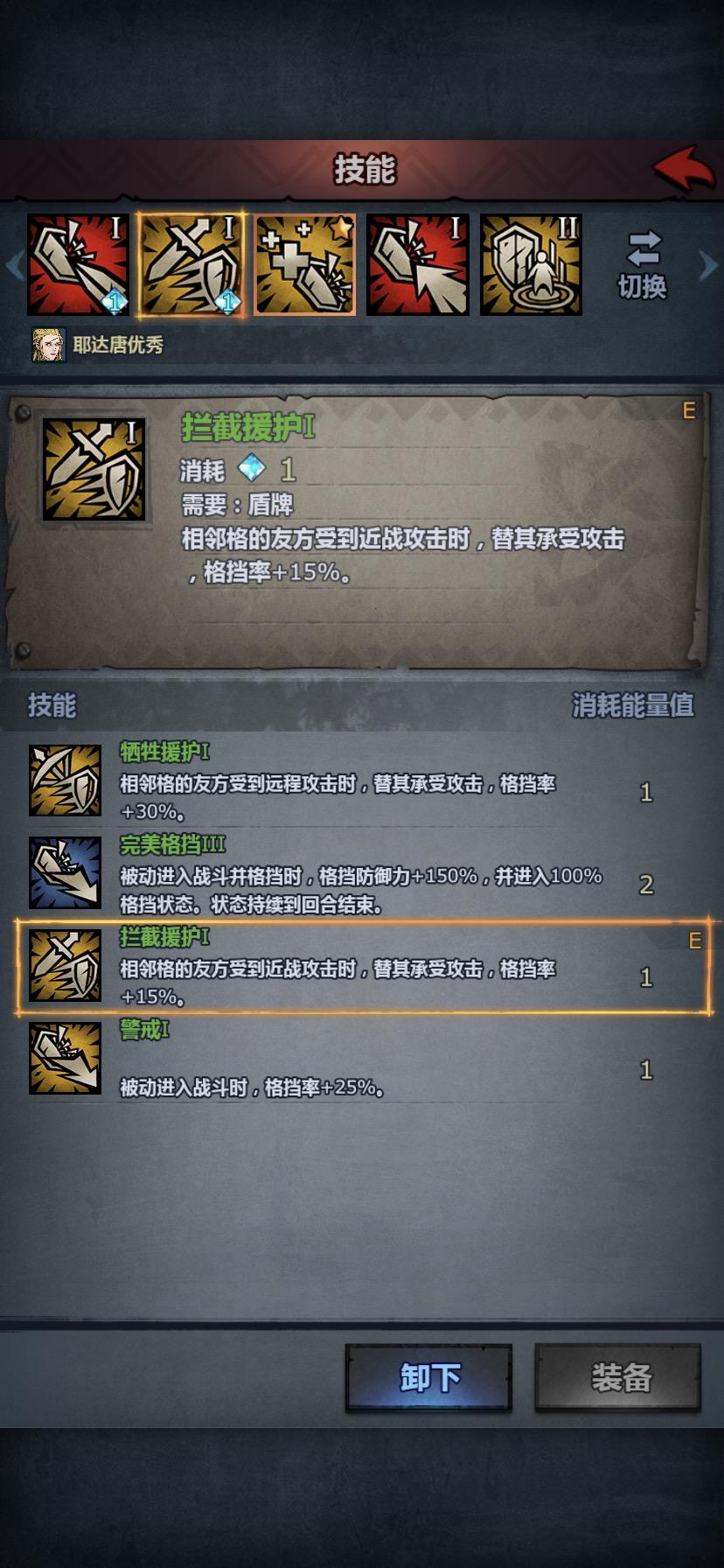Click the 装备 equip button
Image resolution: width=724 pixels, height=1568 pixels.
click(x=619, y=1377)
